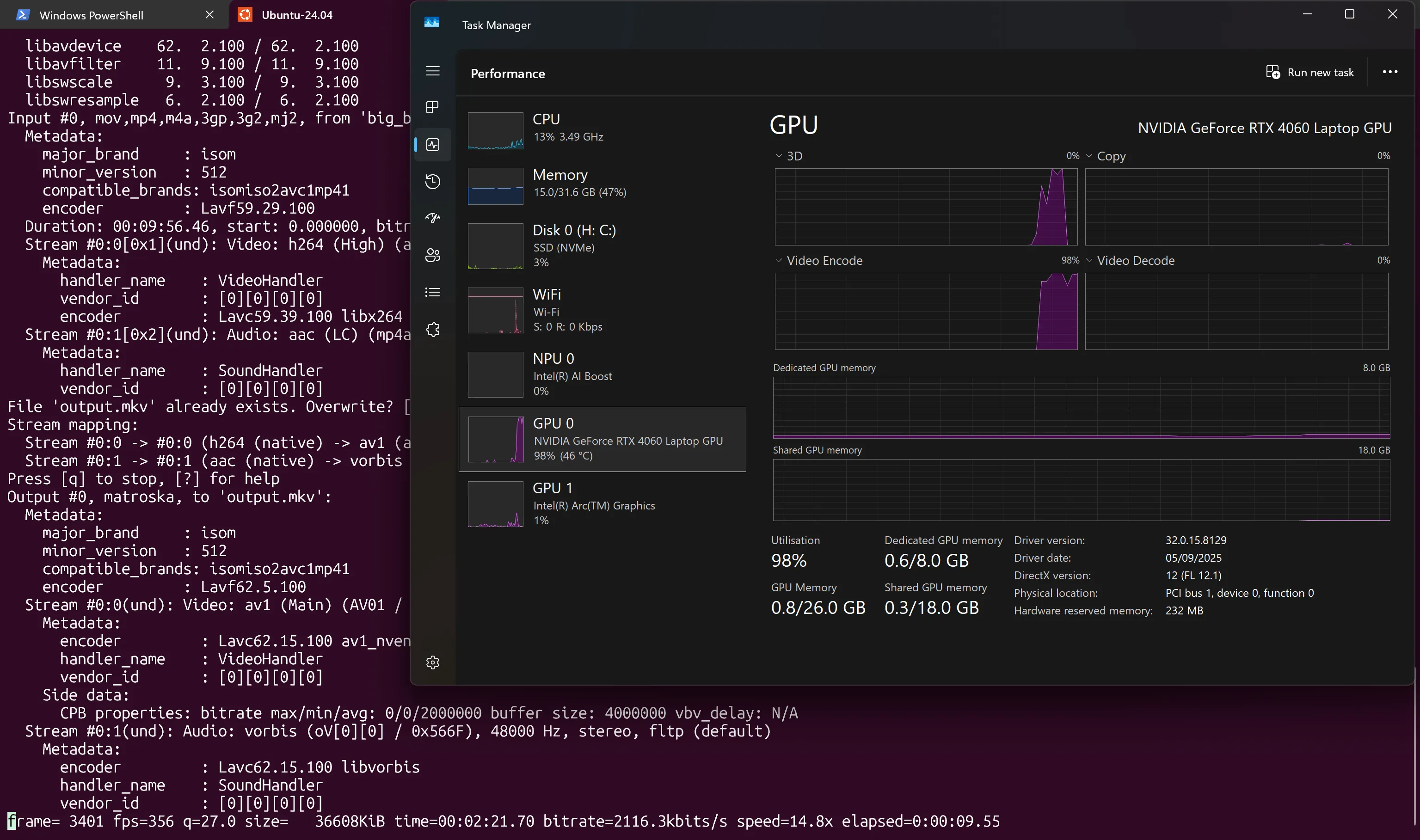Open the more options ellipsis menu
The image size is (1420, 840).
(1390, 72)
